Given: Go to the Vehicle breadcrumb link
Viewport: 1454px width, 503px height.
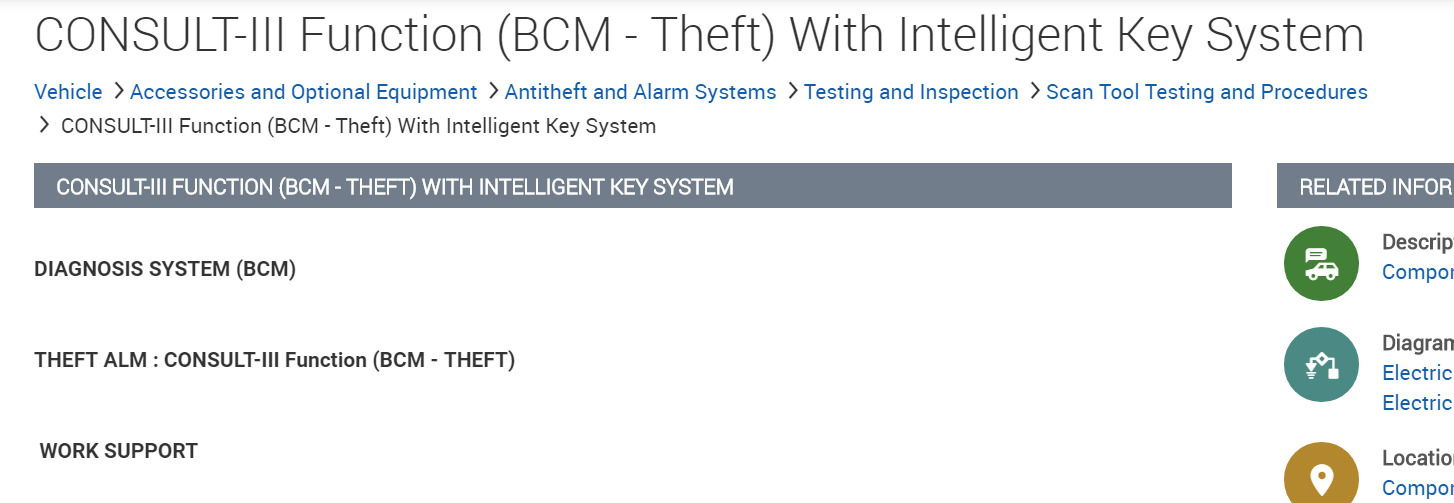Looking at the screenshot, I should pos(68,92).
